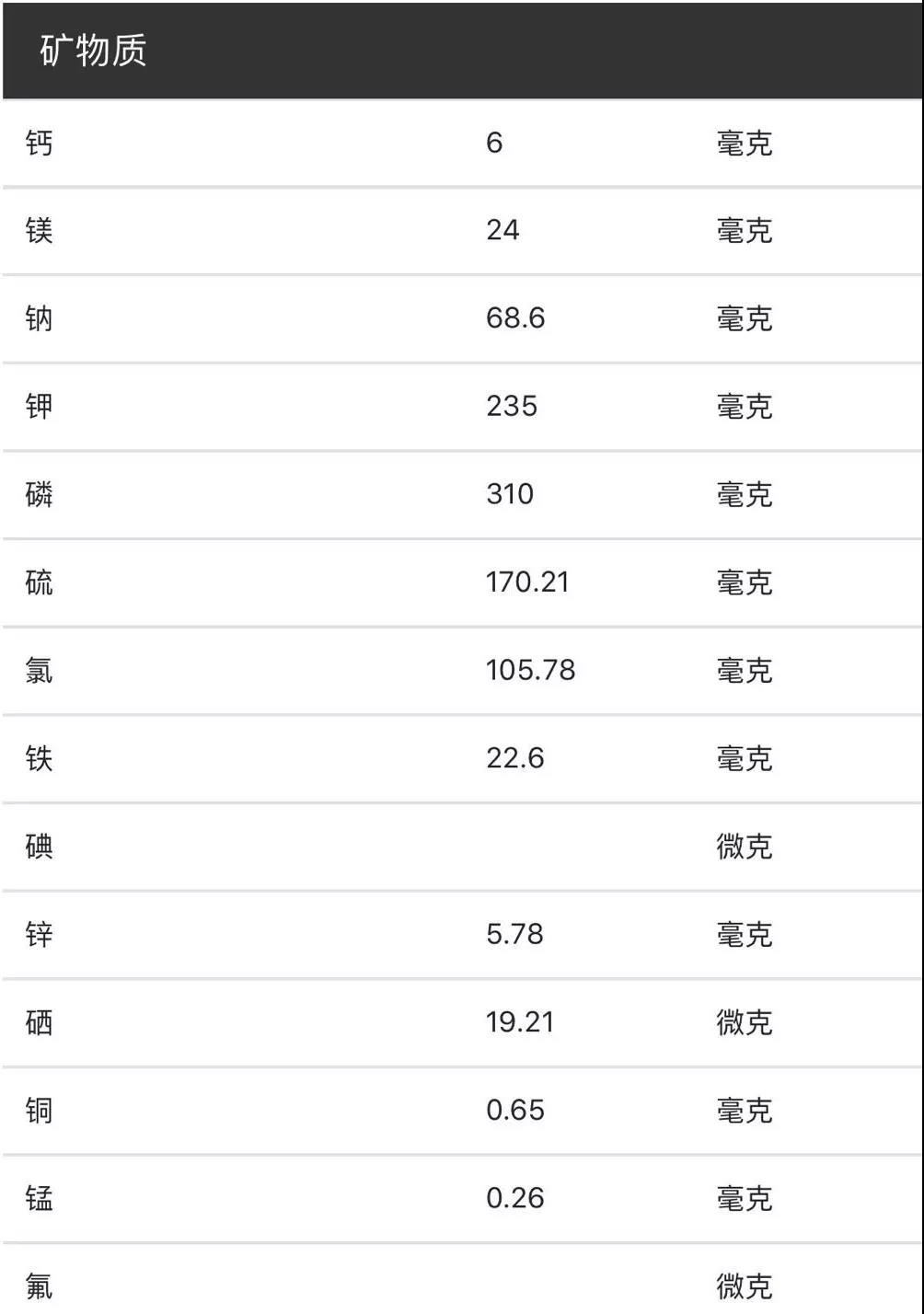The image size is (924, 1314).
Task: Click the 镁 value 24
Action: (x=502, y=230)
